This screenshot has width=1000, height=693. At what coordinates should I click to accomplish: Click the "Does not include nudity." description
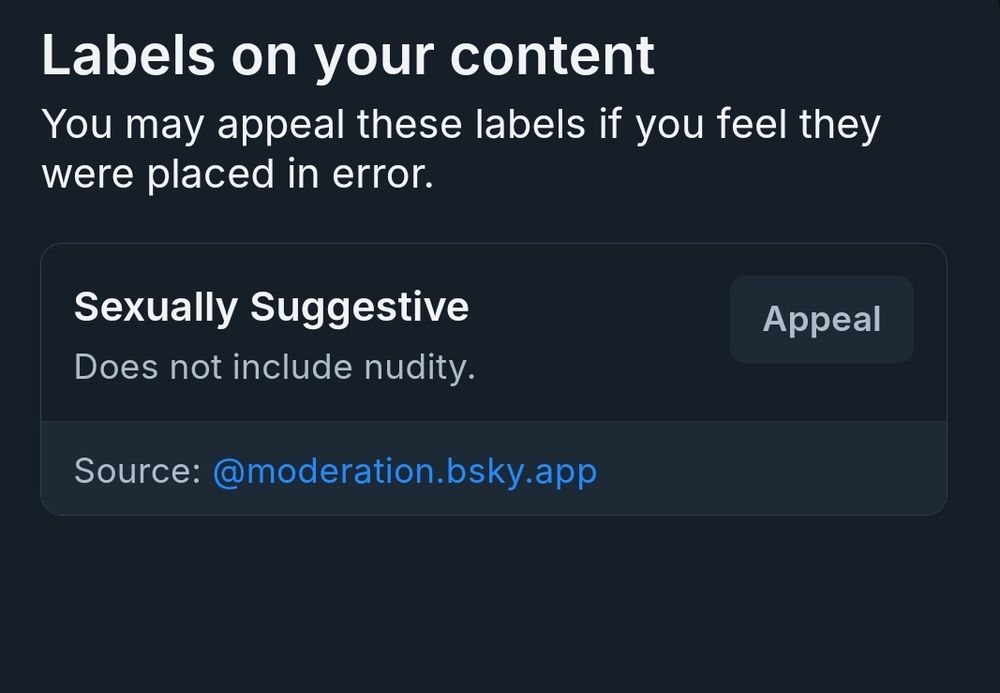coord(274,367)
